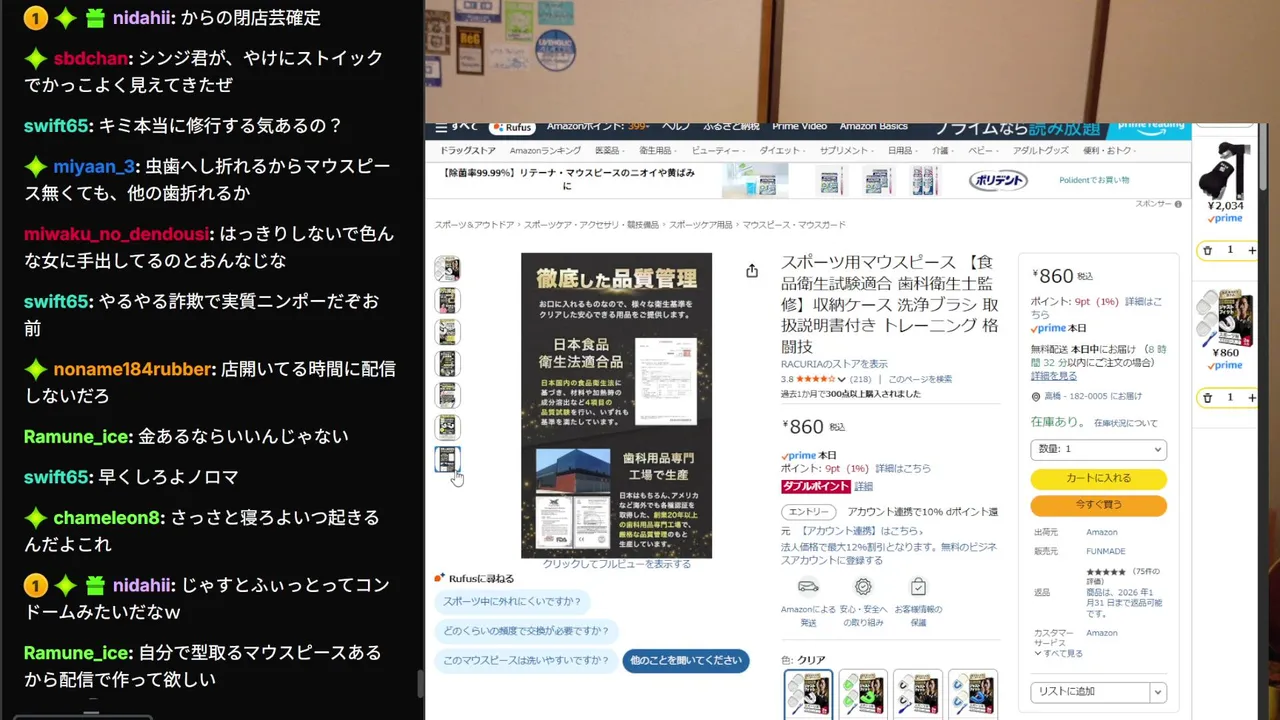Screen dimensions: 1280x720
Task: Open the Rufus assistant button in the nav bar
Action: (511, 127)
